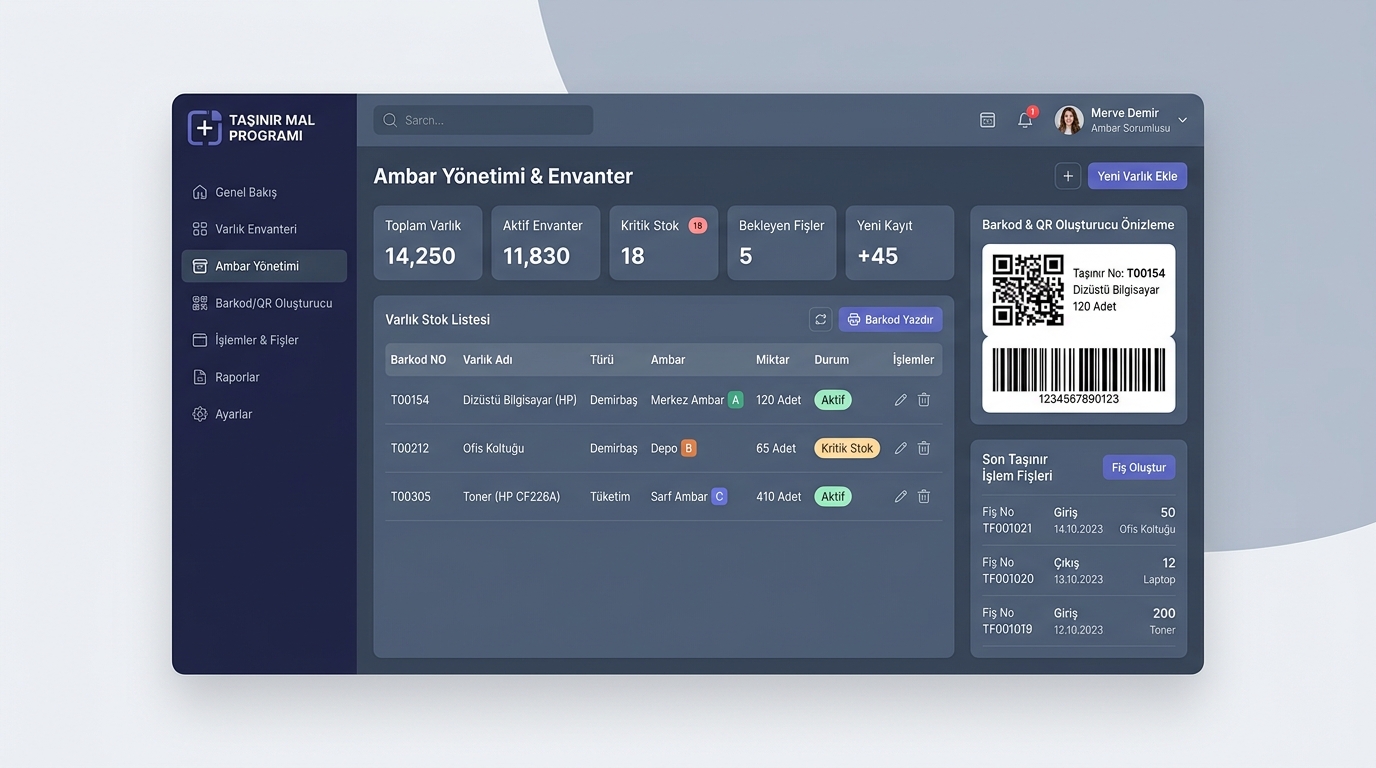Delete the Toner (HP CF226A) row
Screen dimensions: 1376x768
pos(924,496)
